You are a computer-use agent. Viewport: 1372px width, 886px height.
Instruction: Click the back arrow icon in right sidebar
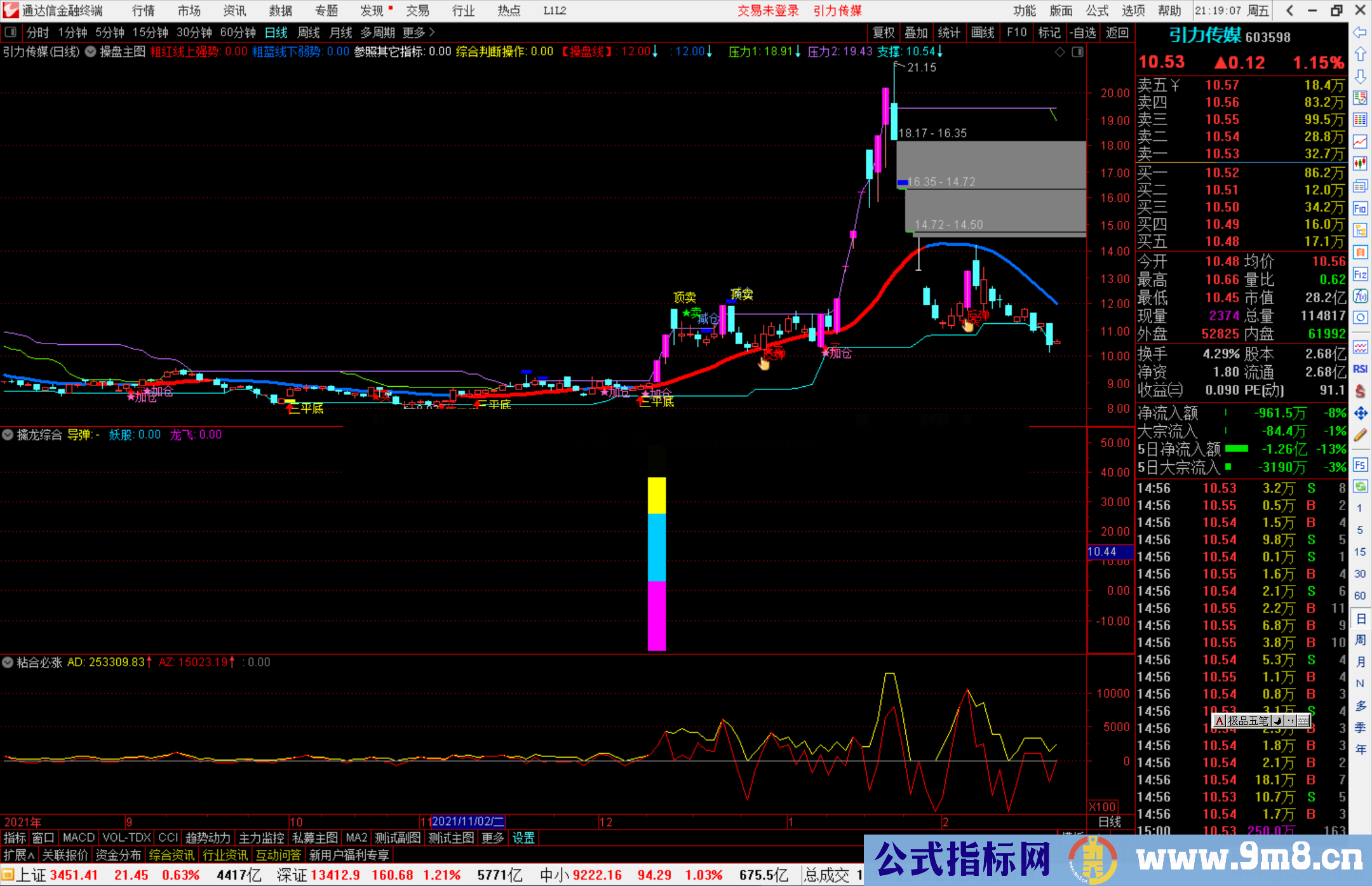[1360, 32]
